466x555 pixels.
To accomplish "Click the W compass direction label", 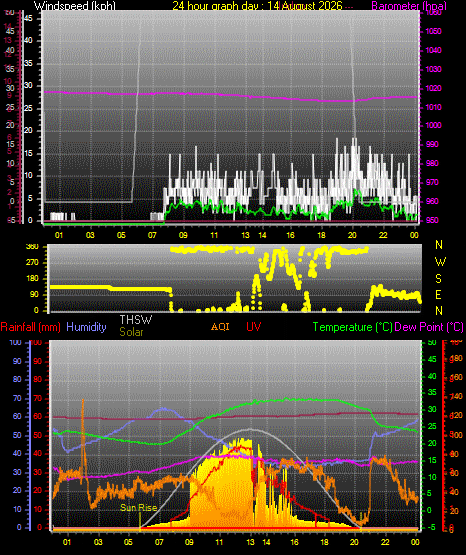I will 440,262.
